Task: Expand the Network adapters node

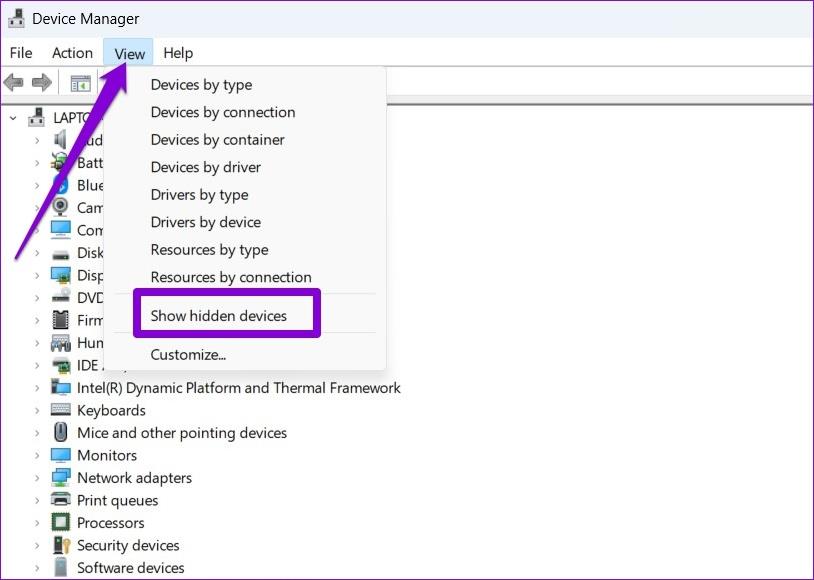Action: (x=36, y=478)
